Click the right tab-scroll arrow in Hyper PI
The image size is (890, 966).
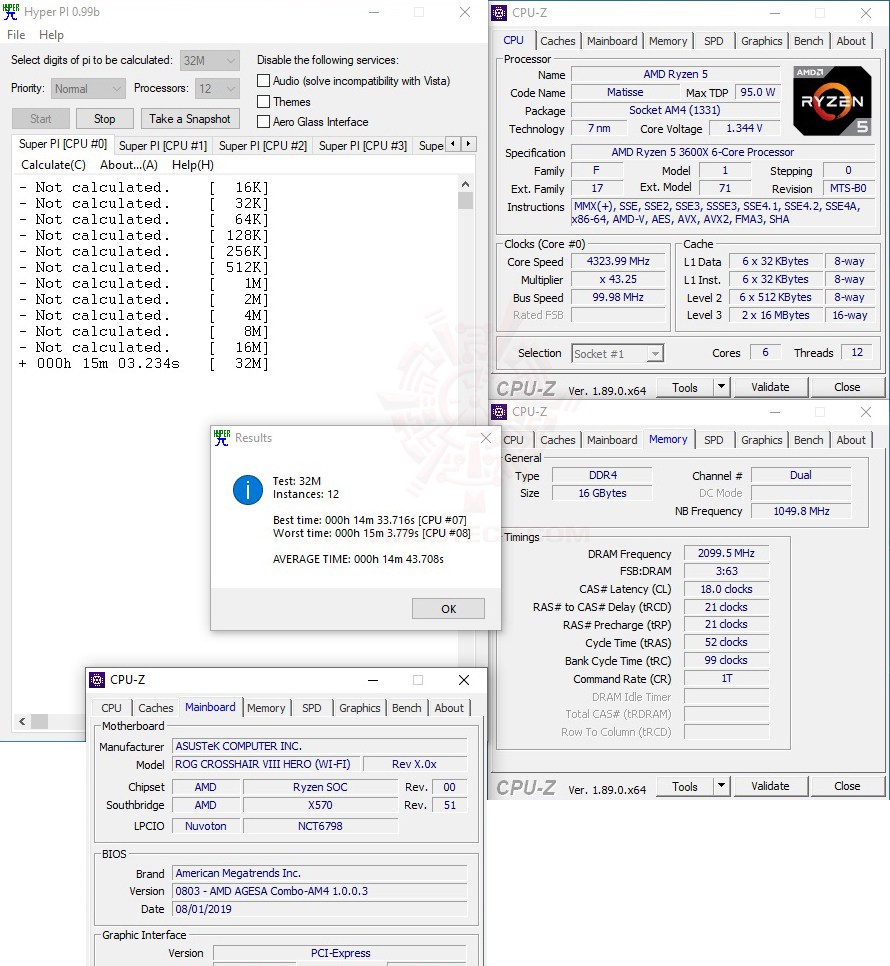[x=467, y=143]
